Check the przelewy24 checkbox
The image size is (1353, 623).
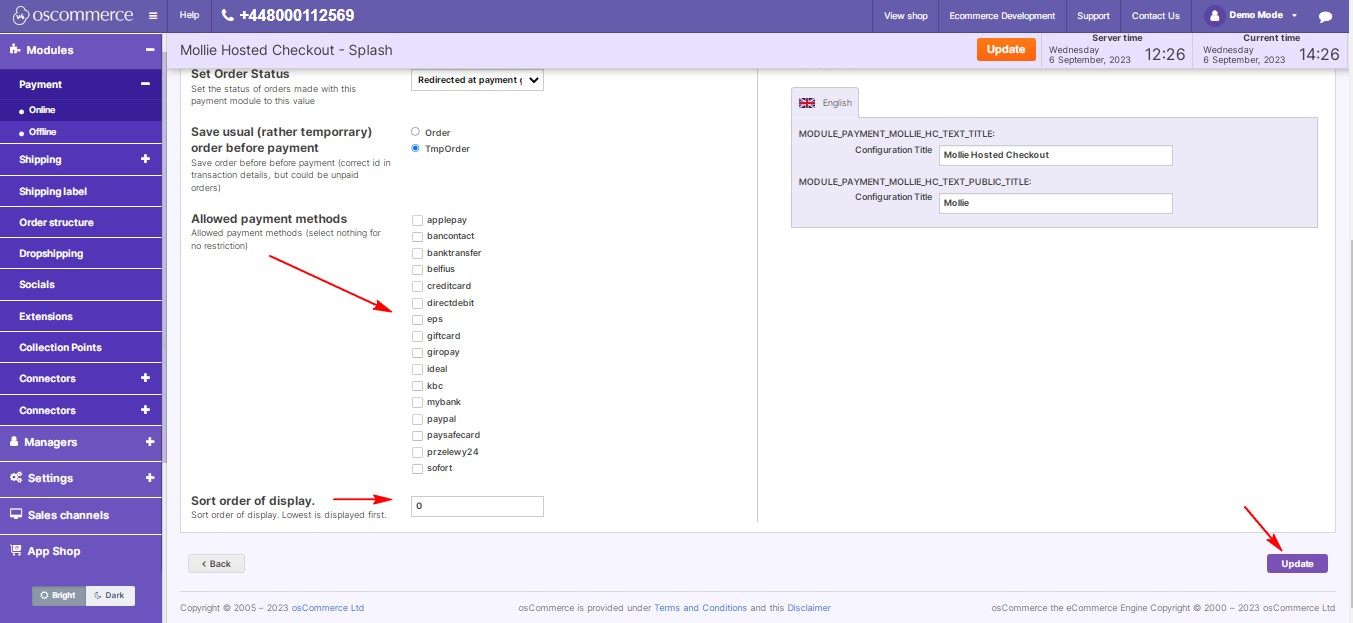pyautogui.click(x=417, y=452)
